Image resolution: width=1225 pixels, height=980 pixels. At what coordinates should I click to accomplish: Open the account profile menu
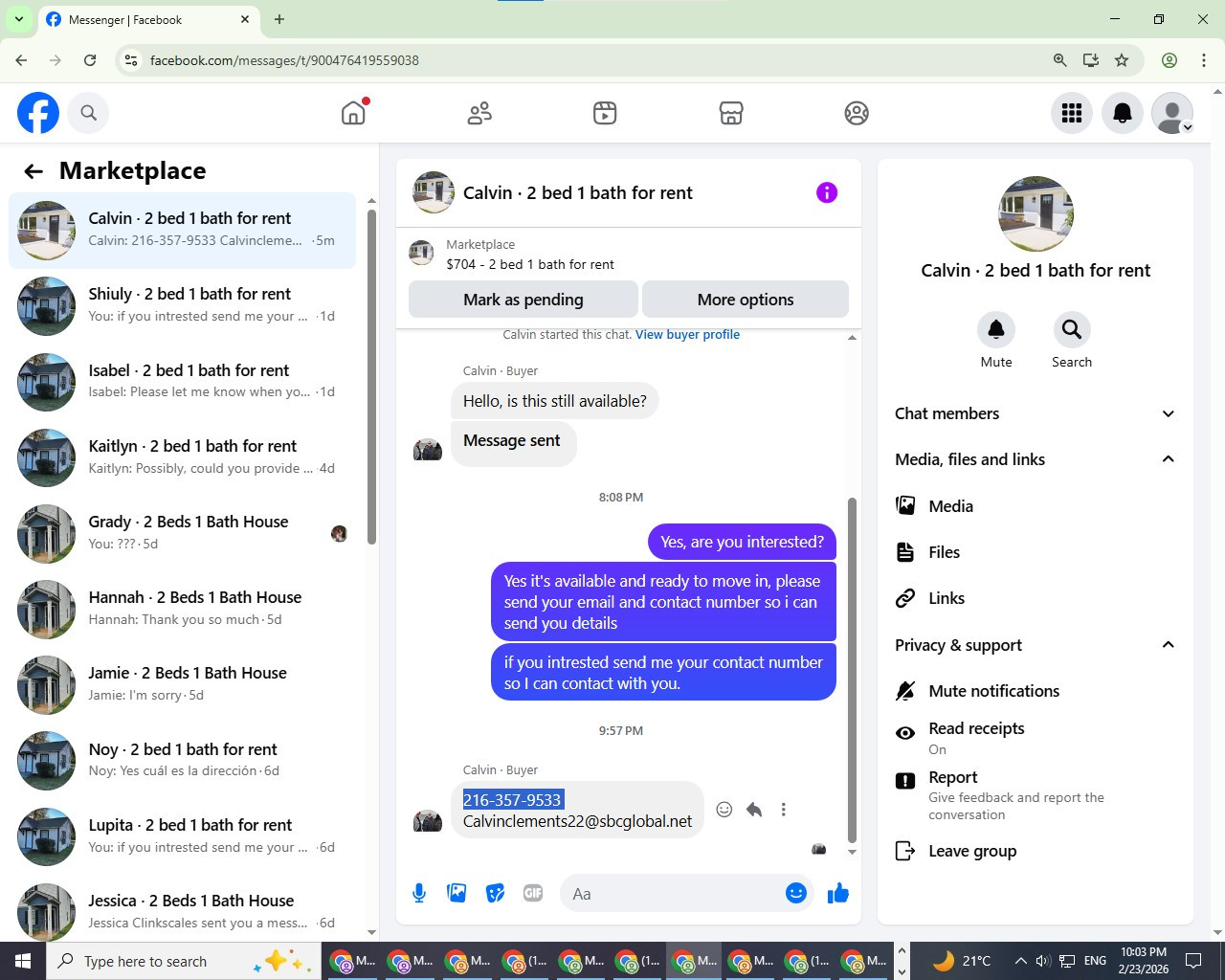pos(1172,113)
